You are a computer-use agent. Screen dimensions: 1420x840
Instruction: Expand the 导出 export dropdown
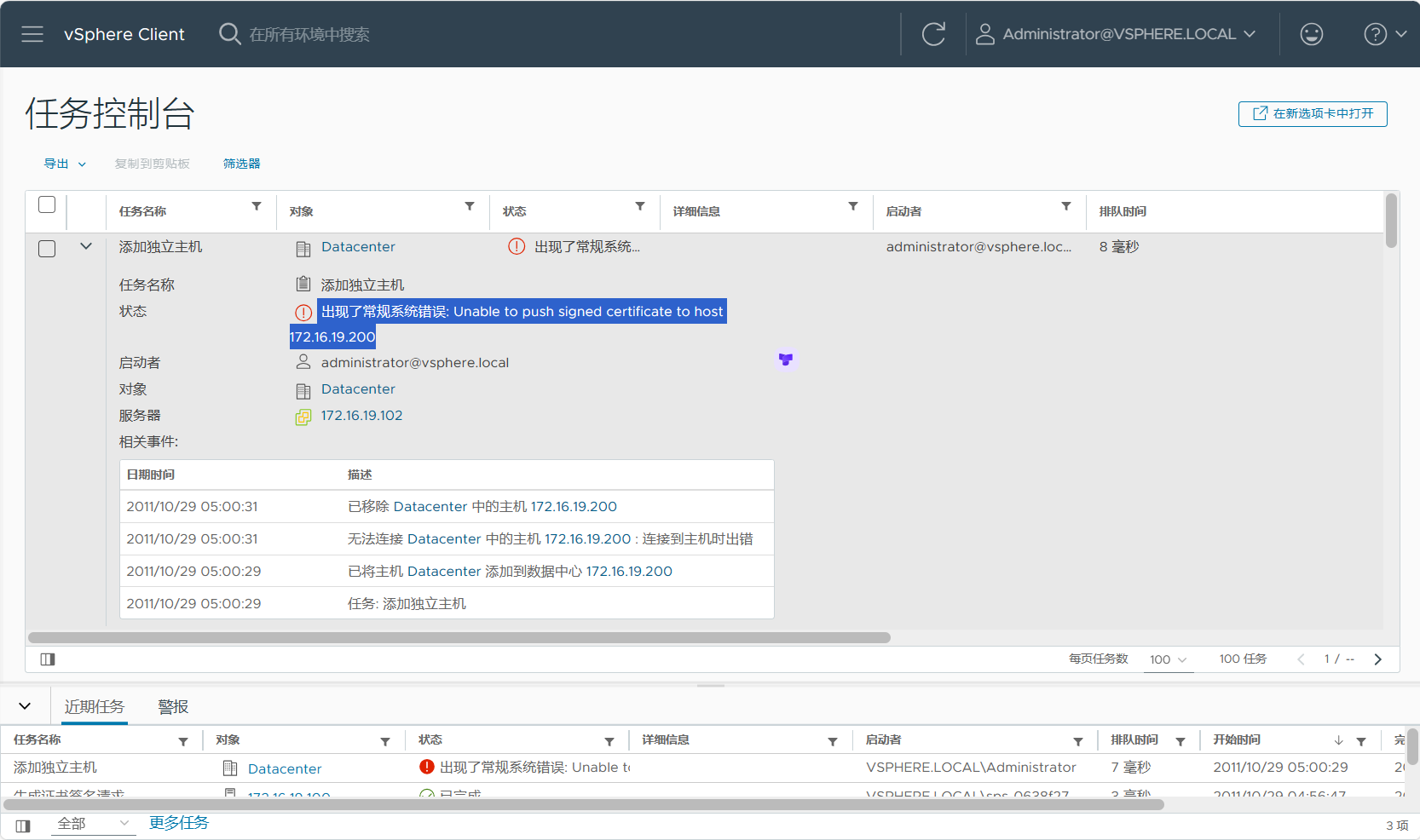point(65,164)
